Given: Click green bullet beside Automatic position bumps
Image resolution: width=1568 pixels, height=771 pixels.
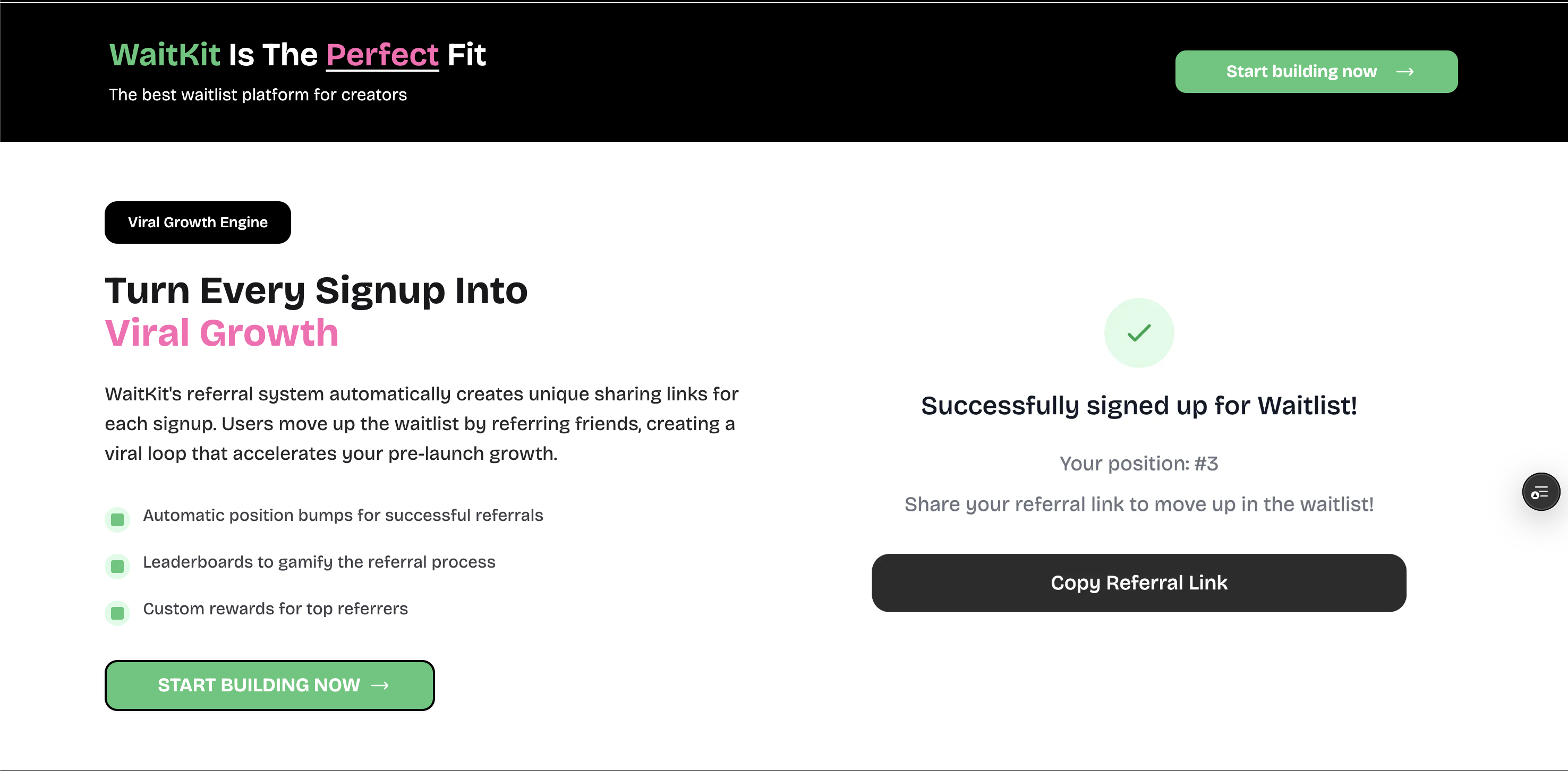Looking at the screenshot, I should (117, 520).
